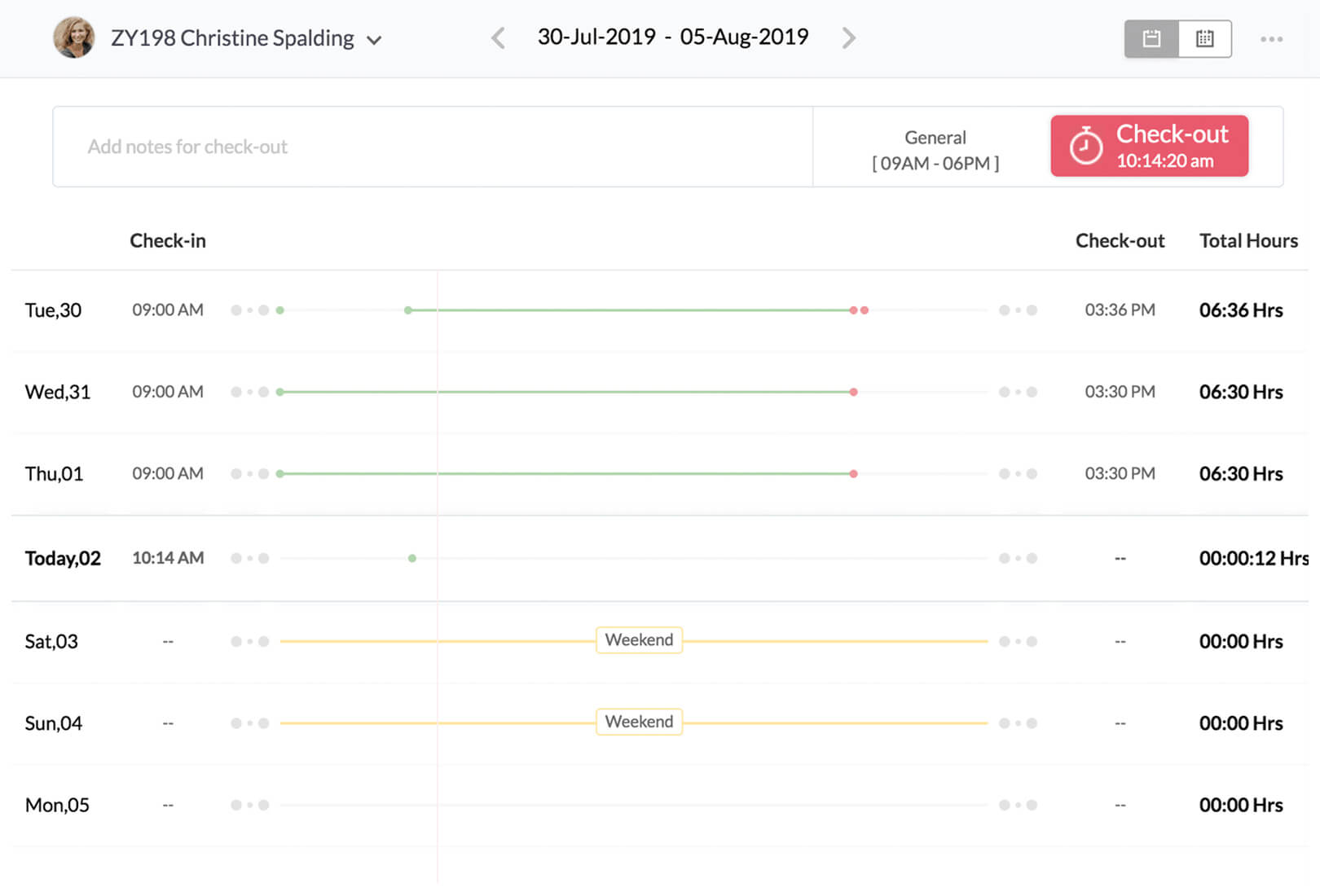This screenshot has width=1320, height=896.
Task: Click the red Check-out button
Action: pos(1149,146)
